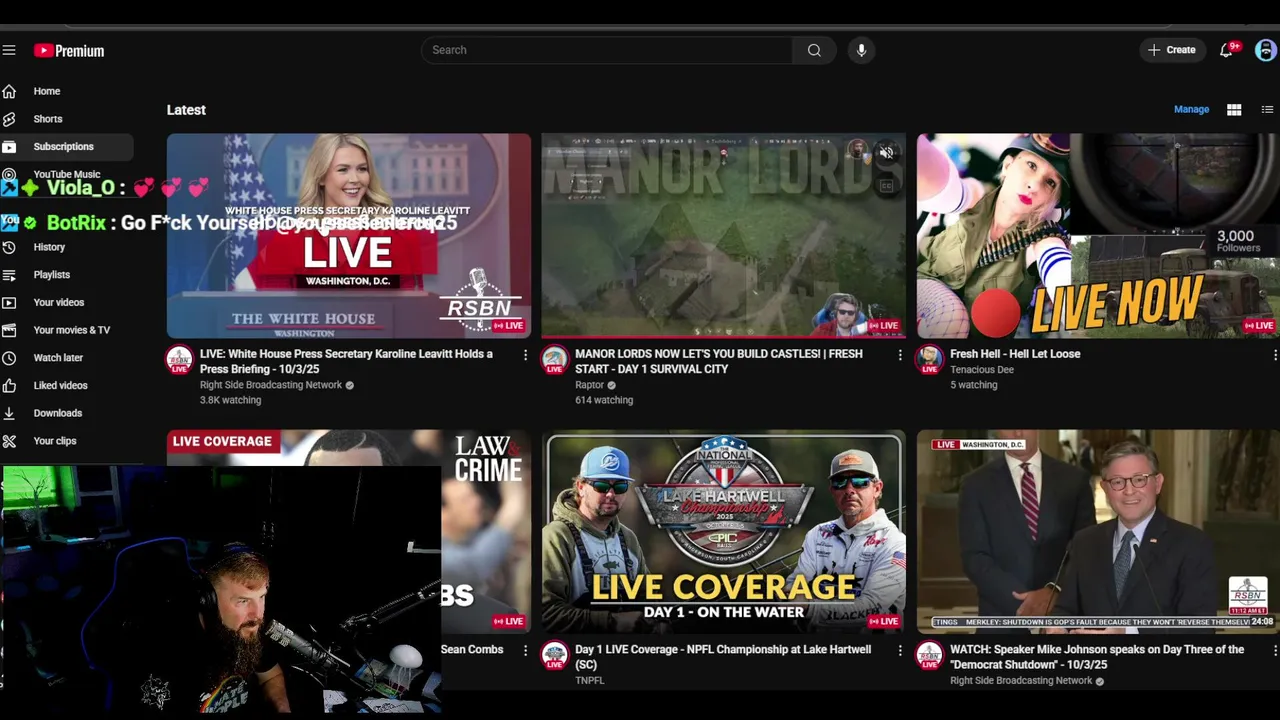Open Your videos in sidebar
Screen dimensions: 1280x720
coord(59,302)
